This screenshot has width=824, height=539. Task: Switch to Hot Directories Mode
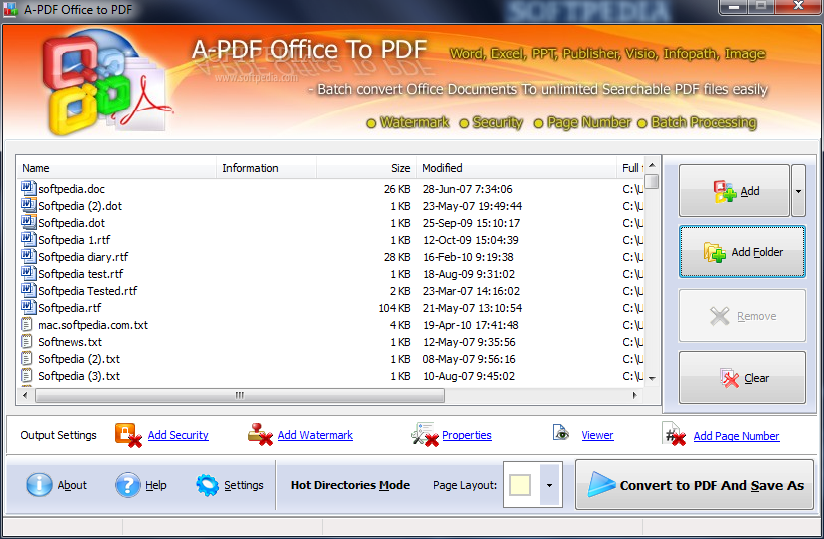[350, 485]
